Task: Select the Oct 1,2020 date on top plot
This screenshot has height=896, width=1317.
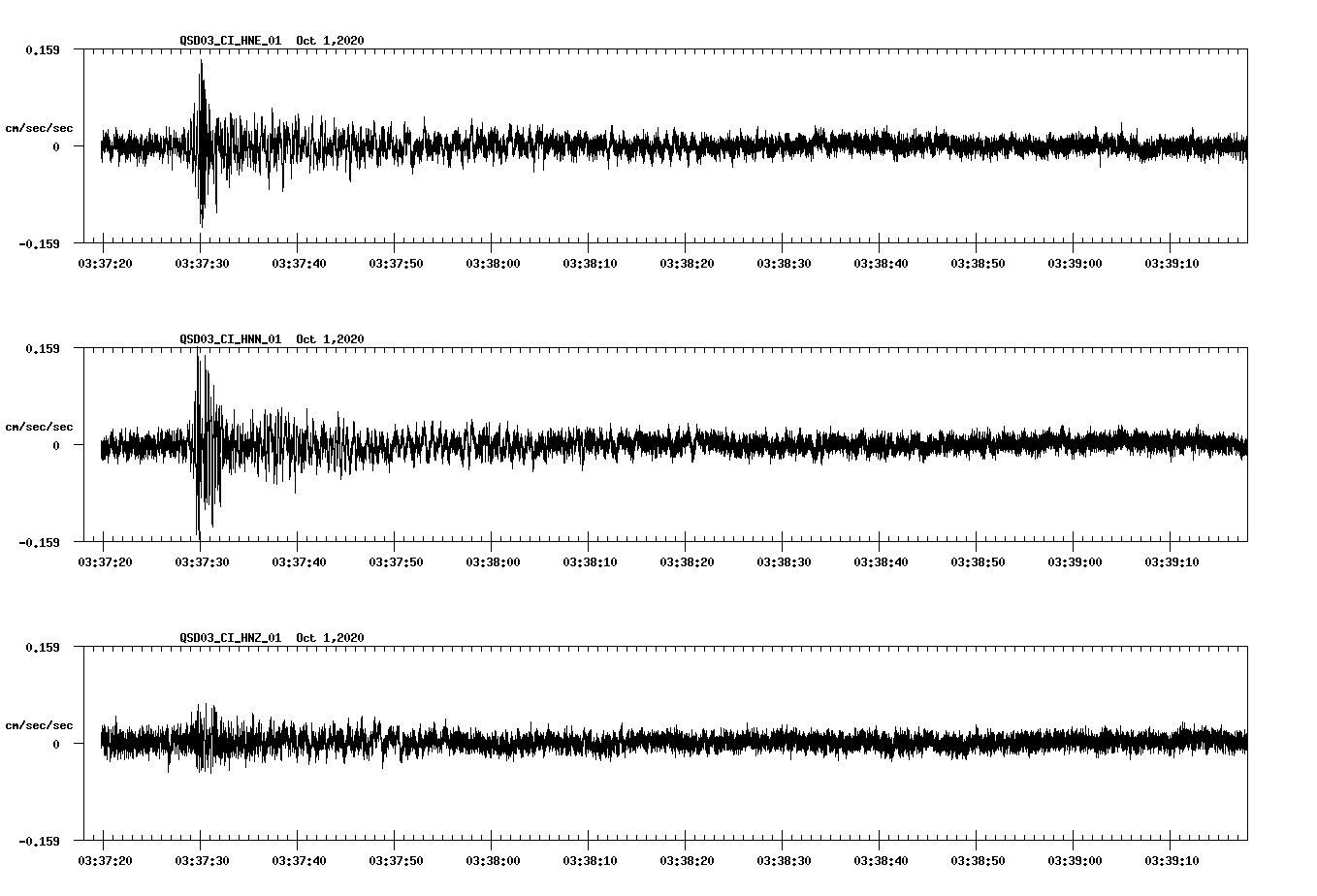Action: coord(331,42)
